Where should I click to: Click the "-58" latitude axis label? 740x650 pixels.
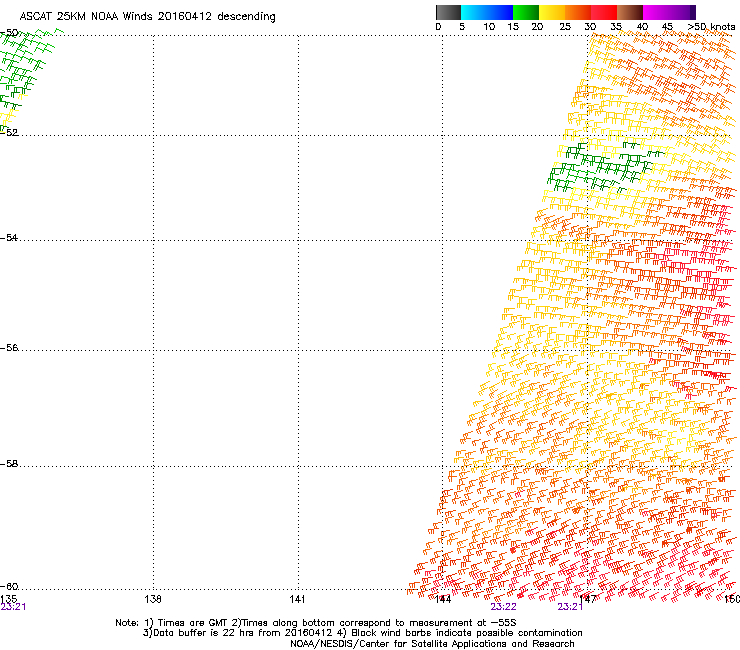[x=9, y=464]
